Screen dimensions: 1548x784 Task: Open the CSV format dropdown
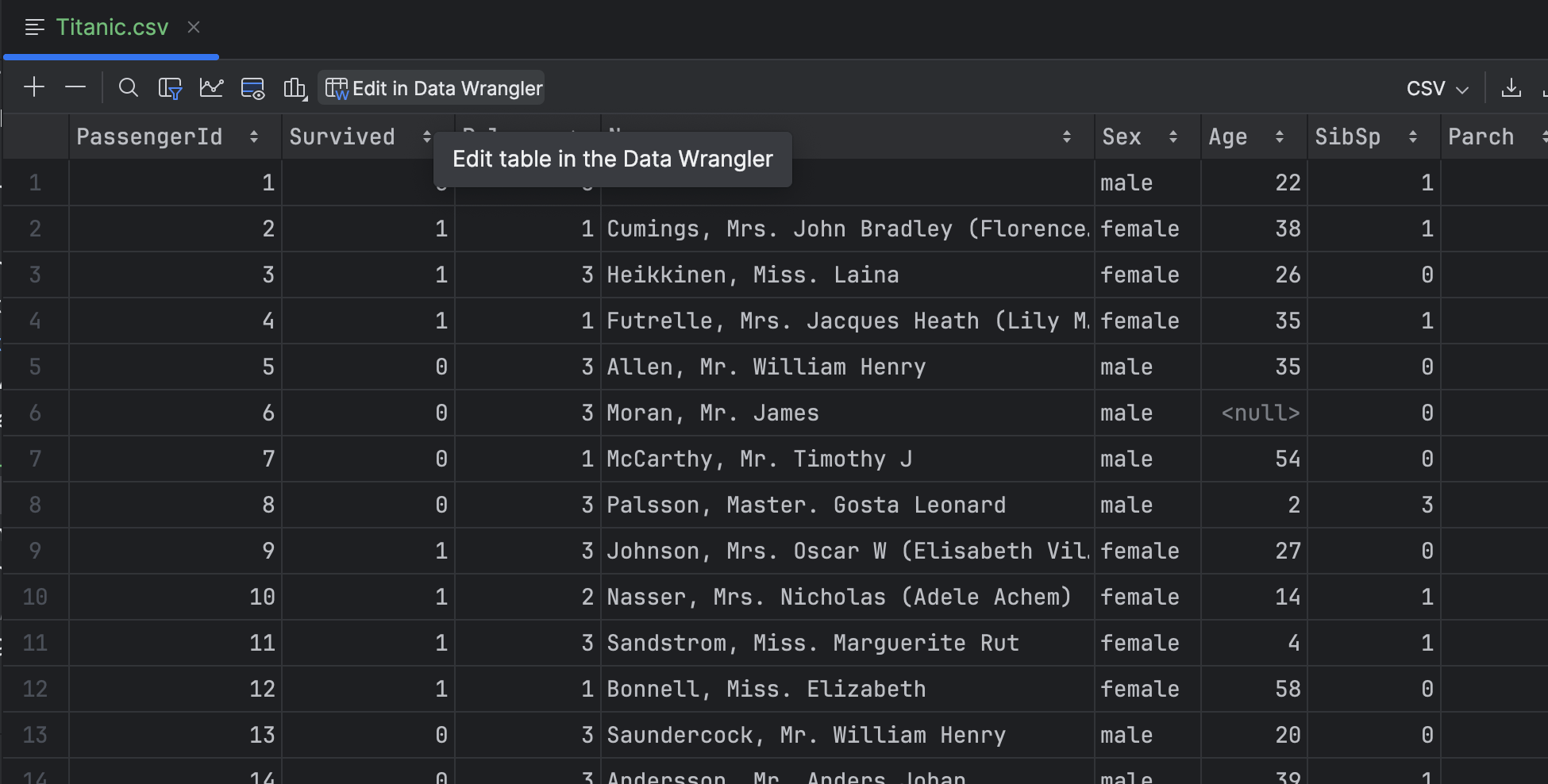click(x=1437, y=88)
